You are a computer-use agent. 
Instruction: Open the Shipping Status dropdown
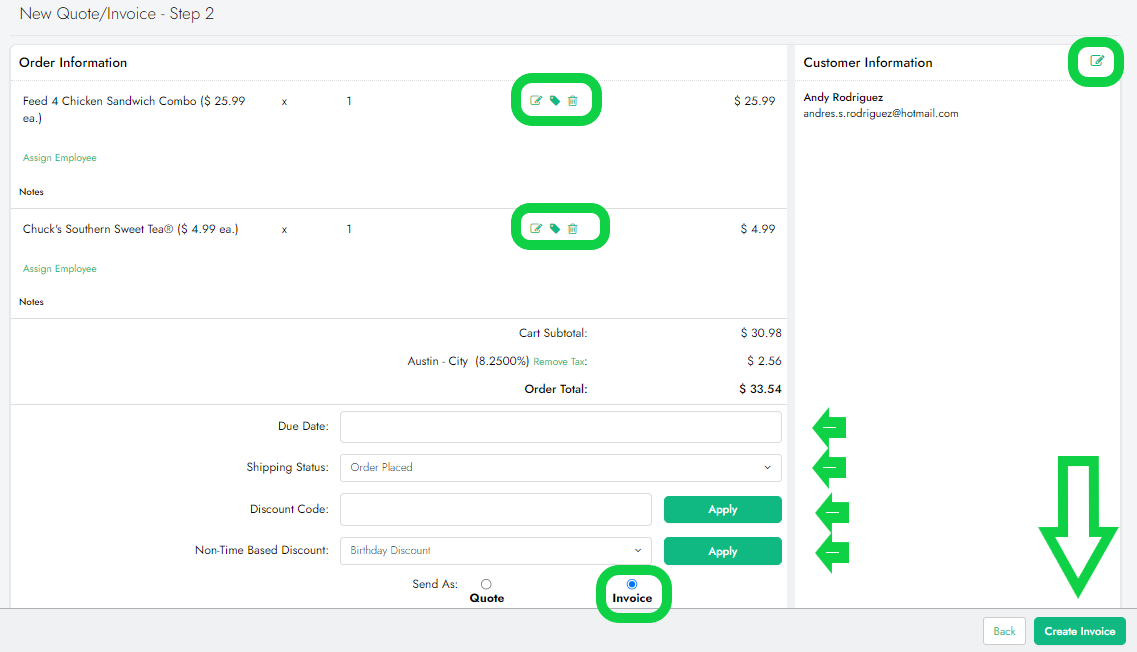[x=560, y=467]
